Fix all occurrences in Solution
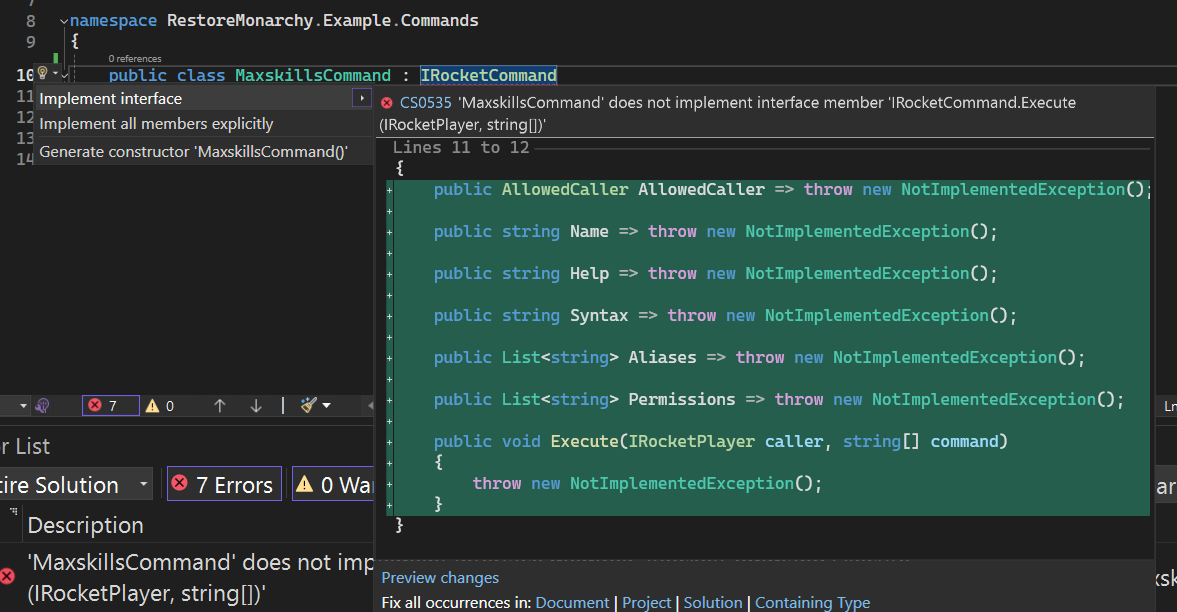The image size is (1177, 612). pos(712,602)
